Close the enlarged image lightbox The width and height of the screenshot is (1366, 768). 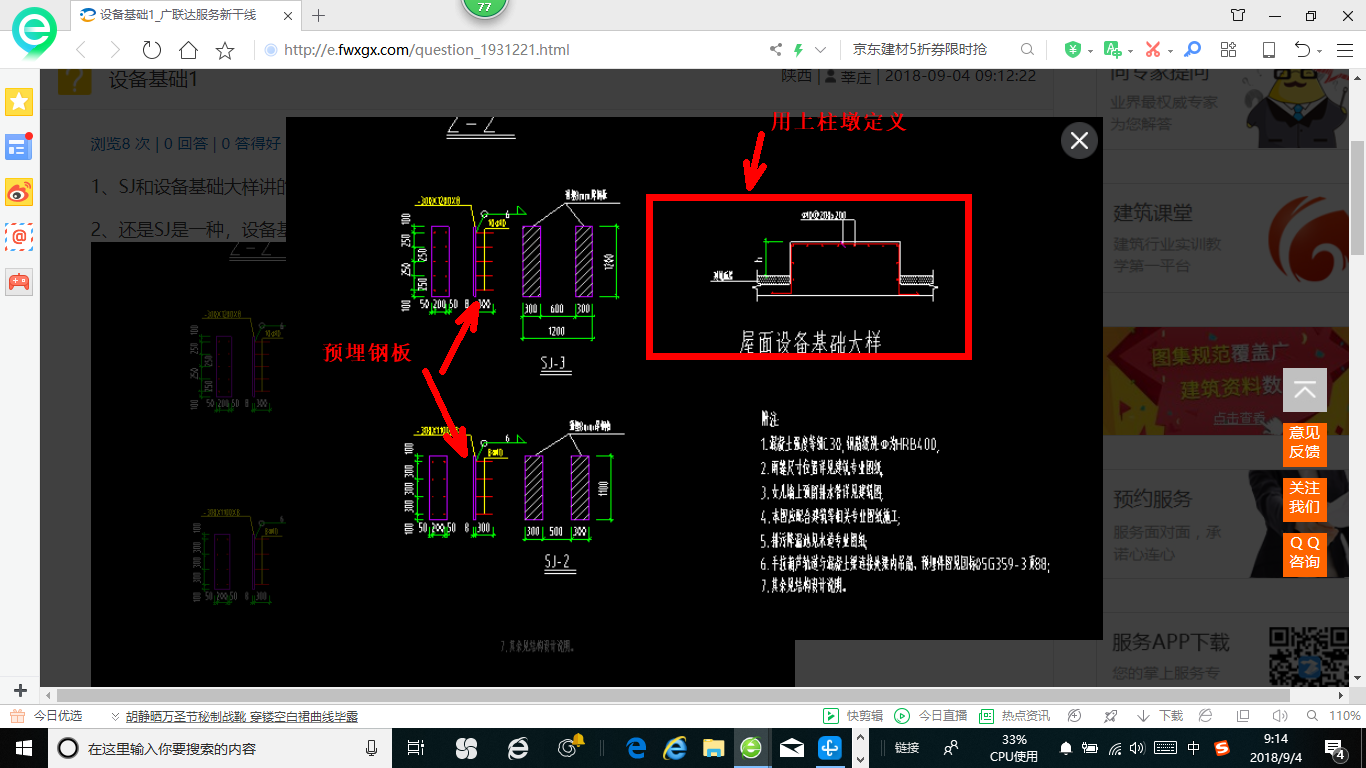click(1079, 141)
